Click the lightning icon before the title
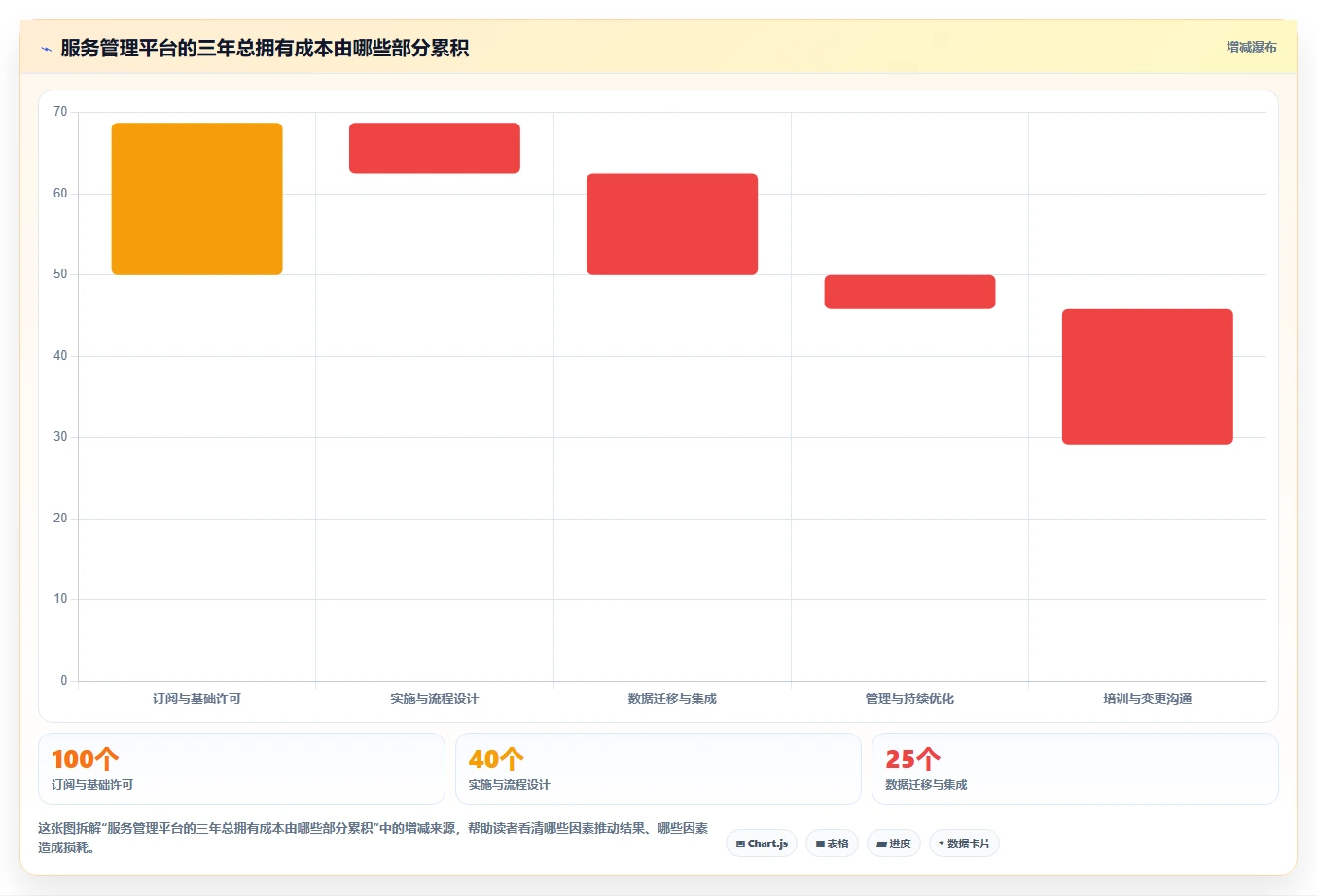1317x896 pixels. point(46,49)
